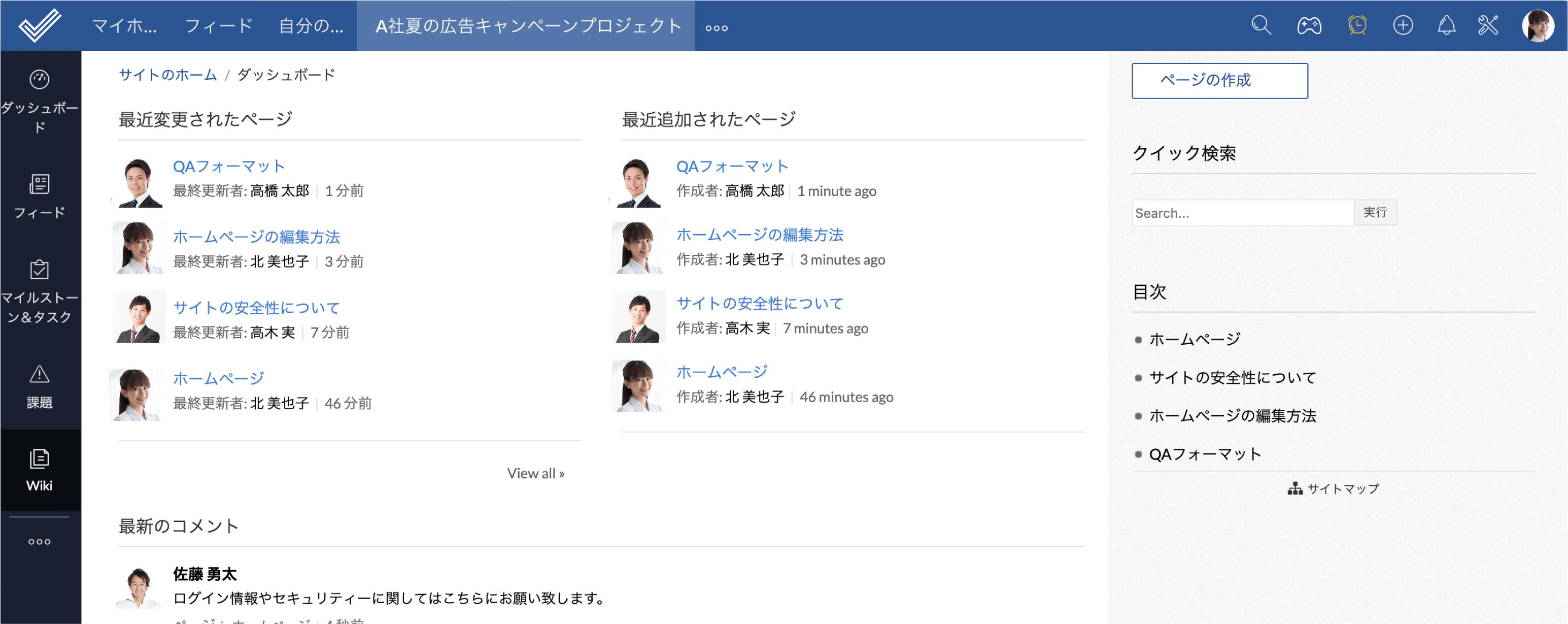Viewport: 1568px width, 624px height.
Task: Open ホームページ under recently added pages
Action: point(722,371)
